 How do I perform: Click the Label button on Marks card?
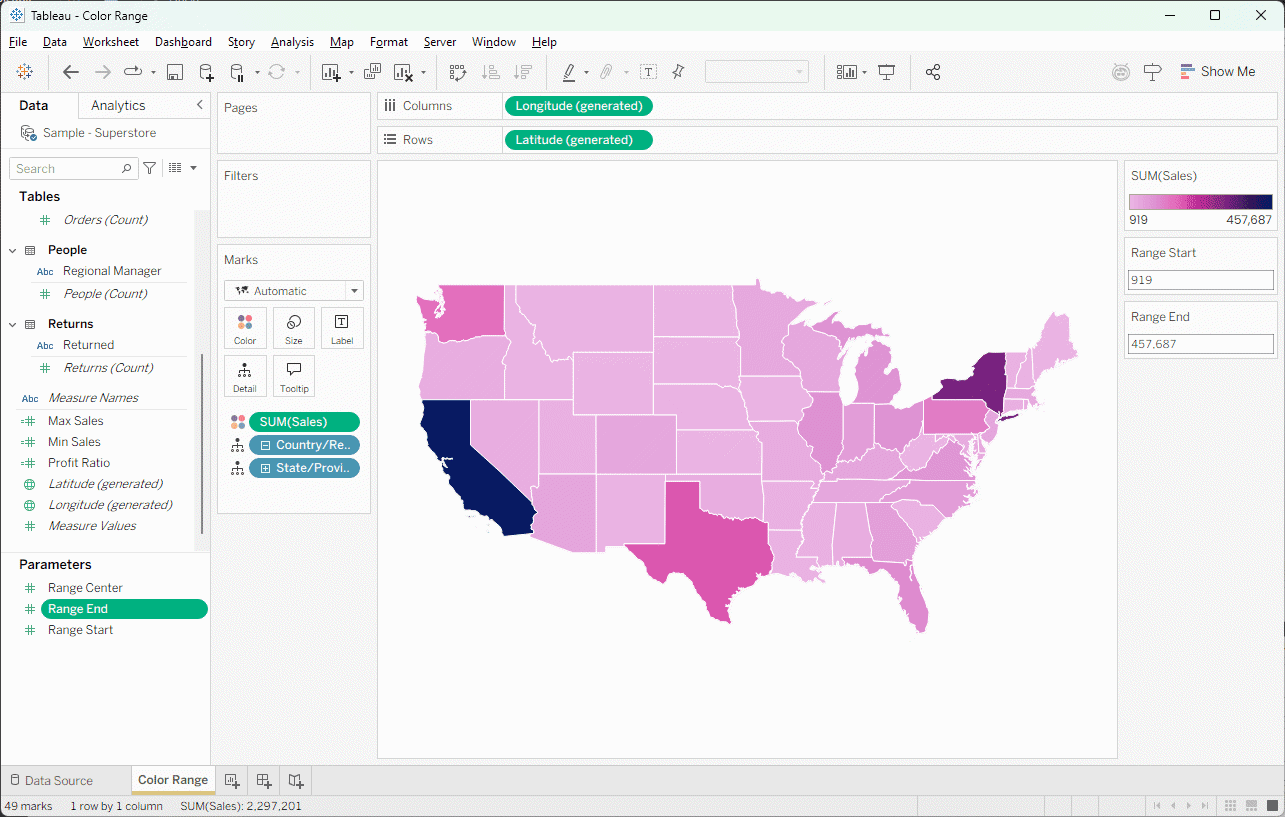click(x=342, y=328)
